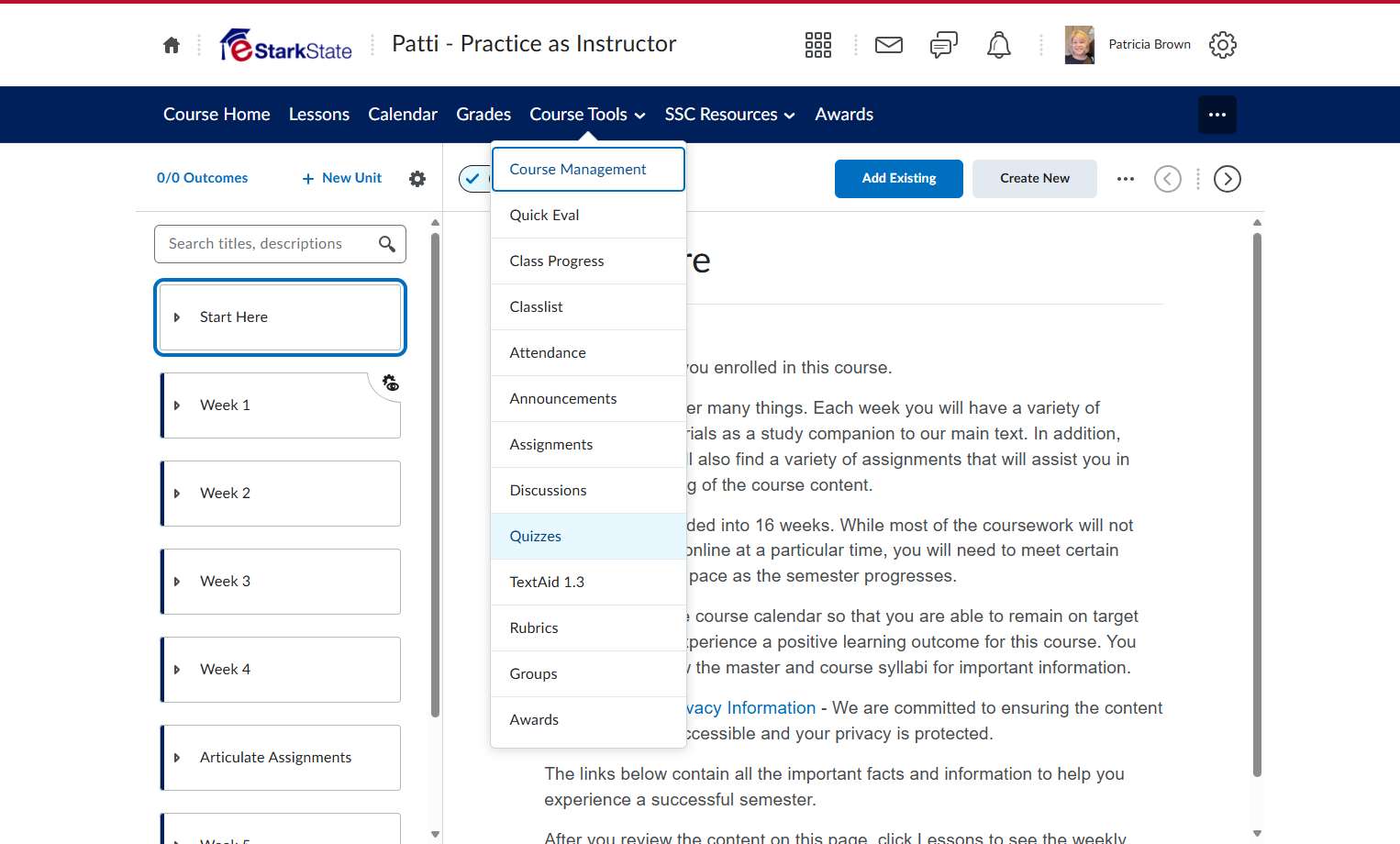Open the navbar more options button
Screen dimensions: 1400x844
click(x=1217, y=115)
